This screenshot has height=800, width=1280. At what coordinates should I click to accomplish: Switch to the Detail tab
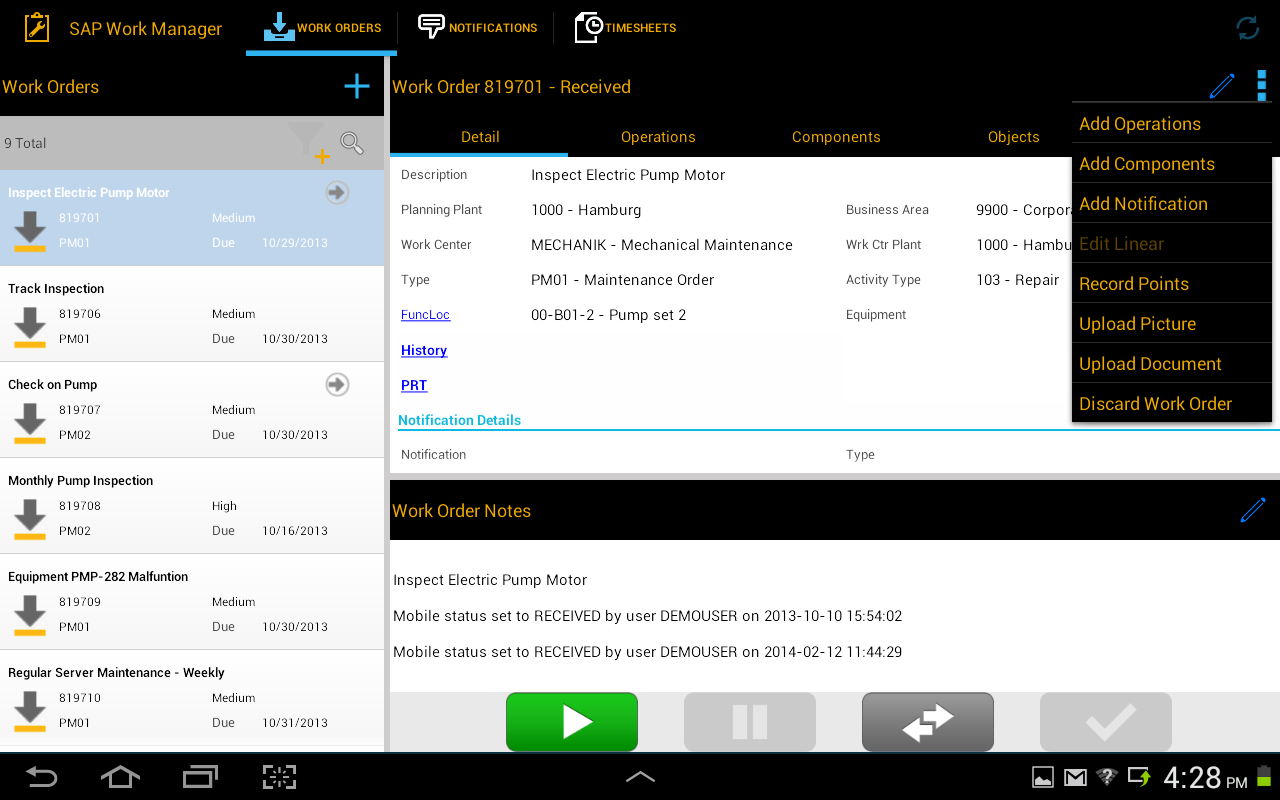pos(480,137)
